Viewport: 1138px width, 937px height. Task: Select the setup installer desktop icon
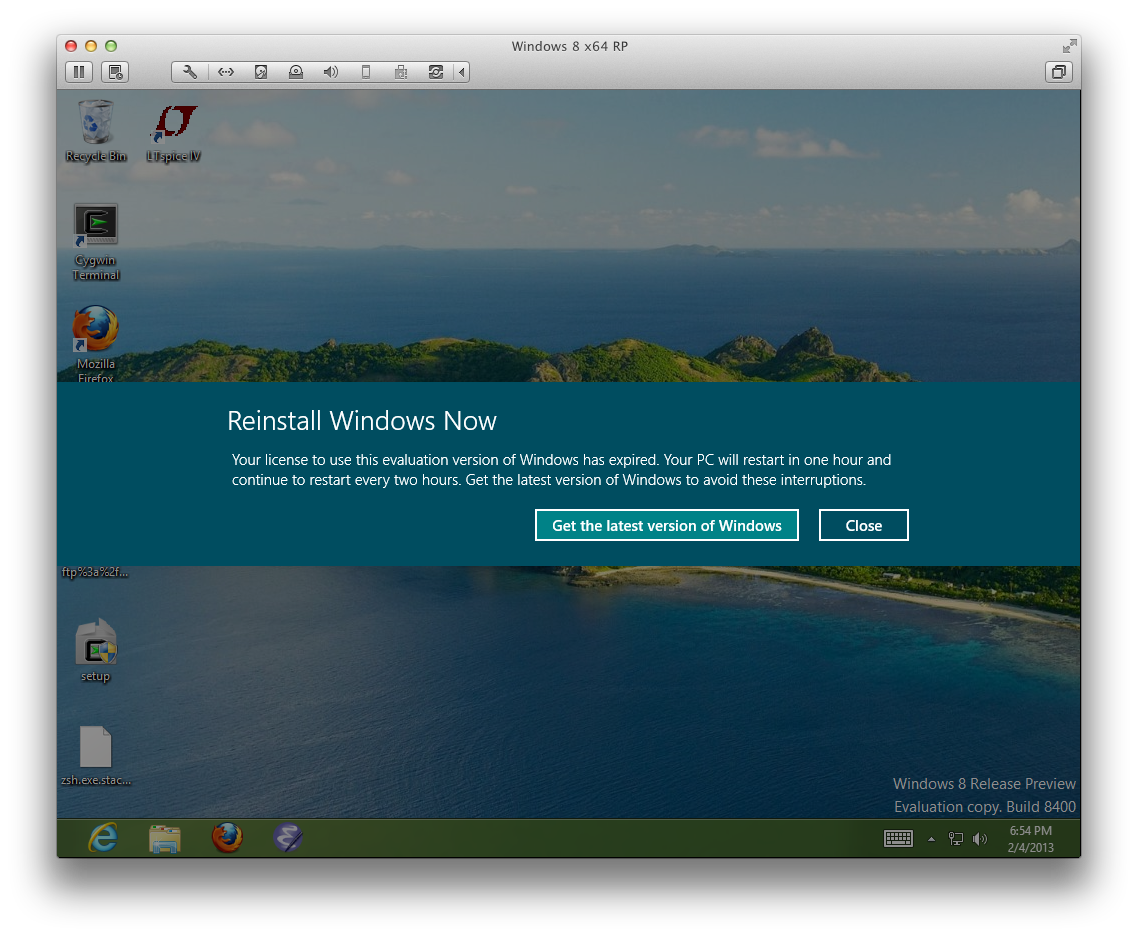[x=96, y=650]
